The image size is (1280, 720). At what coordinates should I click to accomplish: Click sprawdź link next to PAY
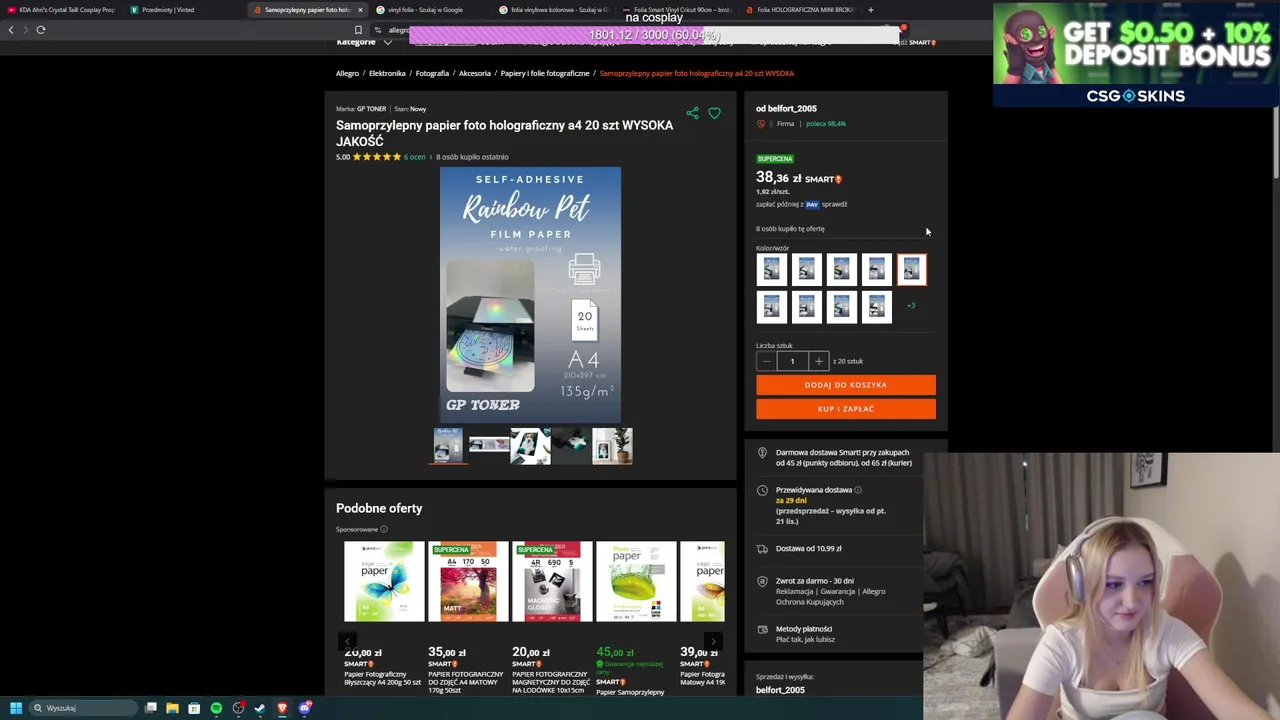(x=834, y=204)
